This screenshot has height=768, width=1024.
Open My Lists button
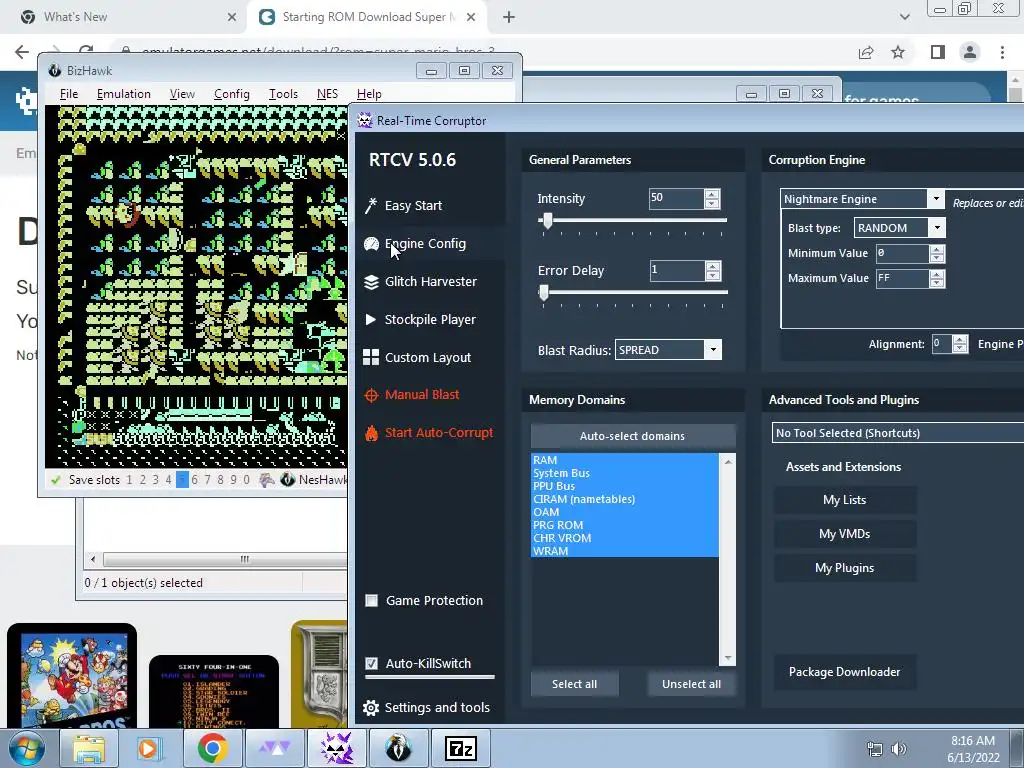pos(844,500)
